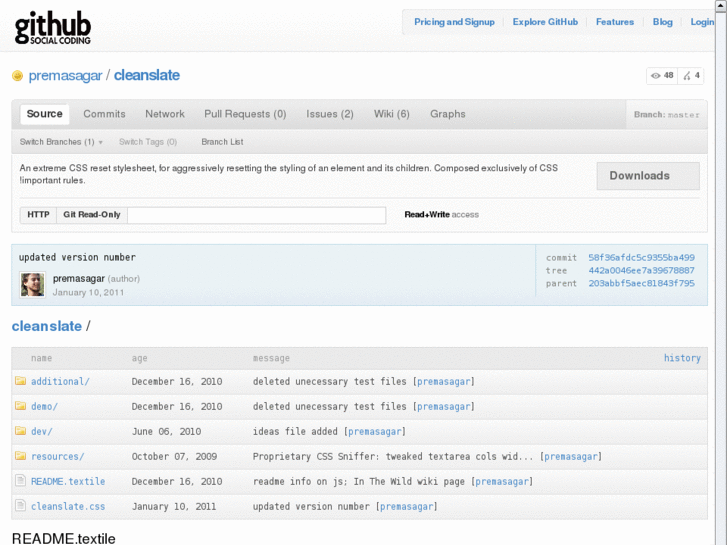Switch to the Commits tab
Image resolution: width=727 pixels, height=545 pixels.
pos(104,114)
